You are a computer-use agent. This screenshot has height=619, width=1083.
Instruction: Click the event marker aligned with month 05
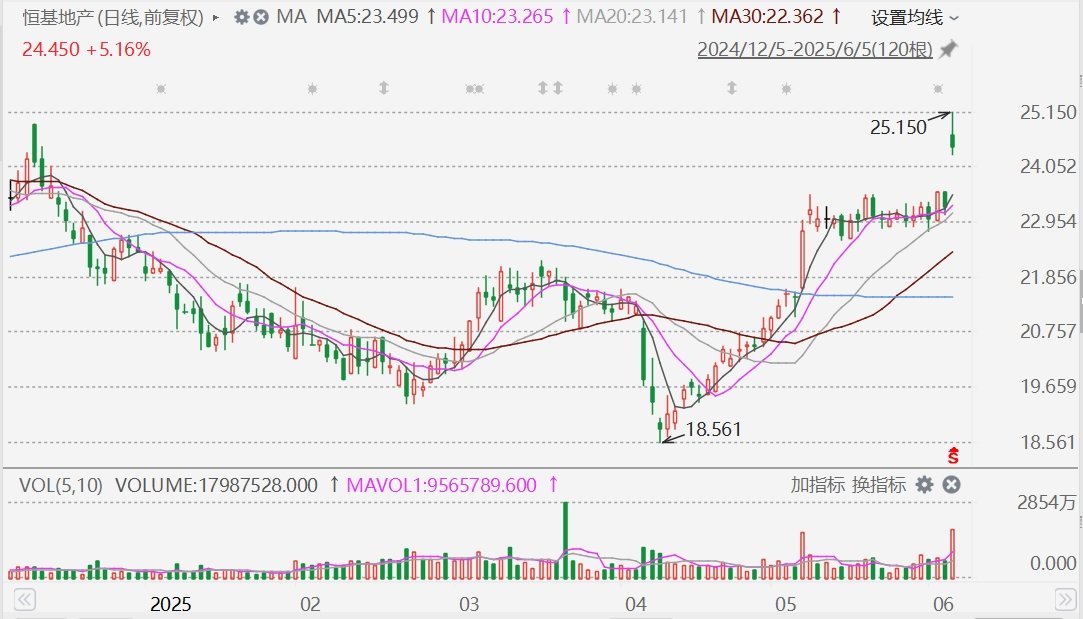(x=786, y=88)
